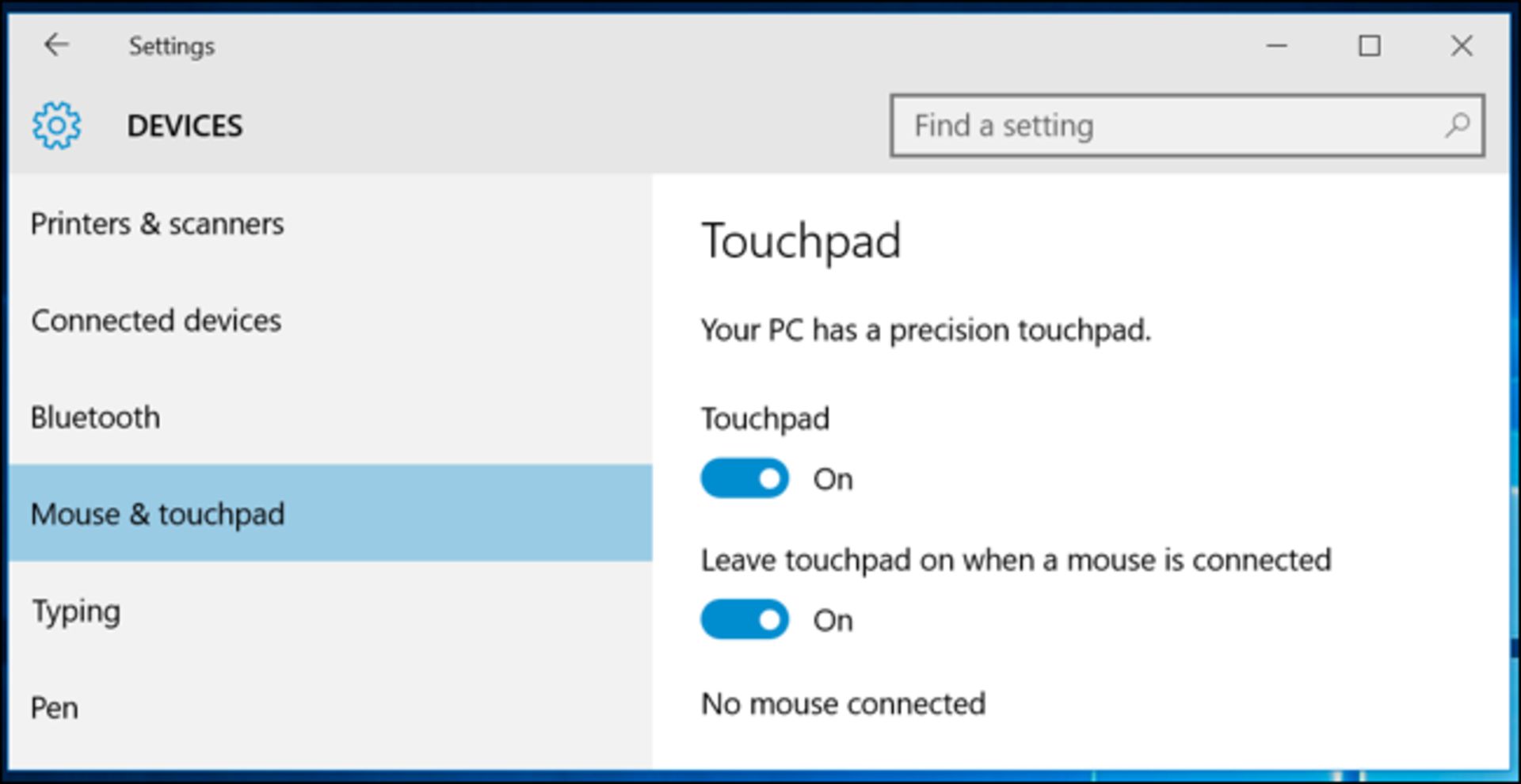Screen dimensions: 1521x784
Task: Close the Settings window
Action: coord(1461,46)
